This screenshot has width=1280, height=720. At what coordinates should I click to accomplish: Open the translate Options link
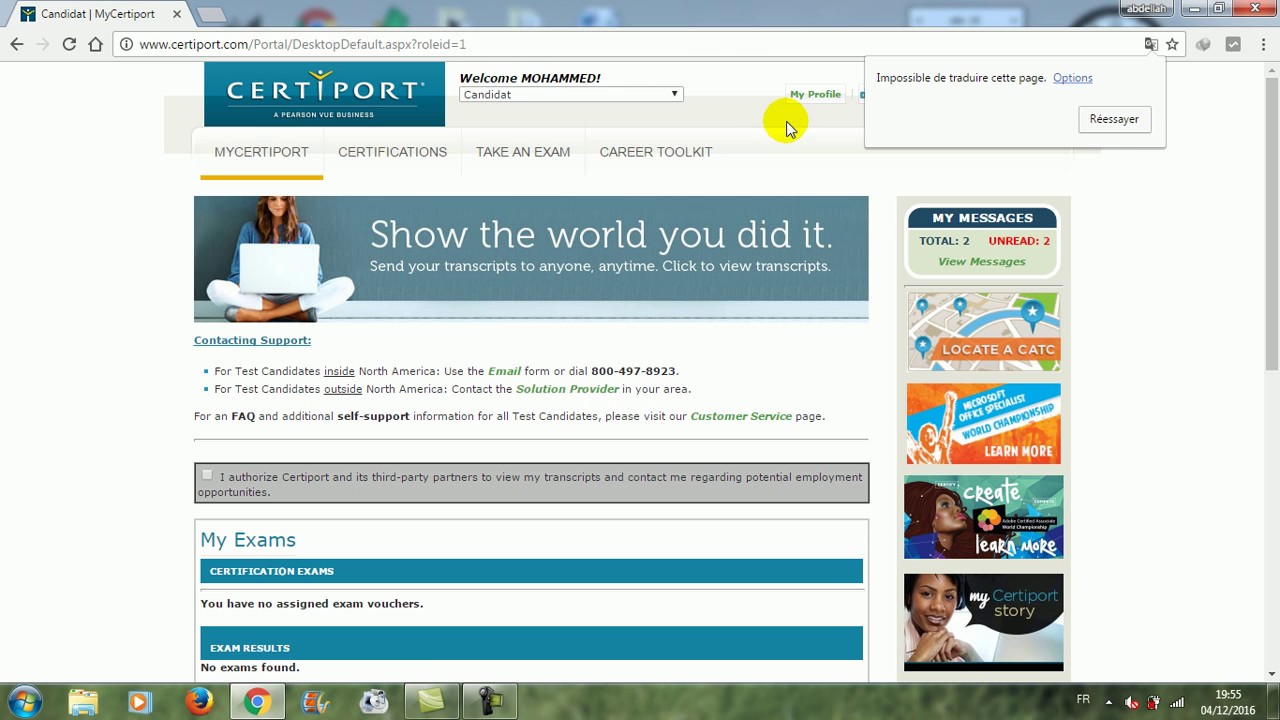pyautogui.click(x=1072, y=78)
